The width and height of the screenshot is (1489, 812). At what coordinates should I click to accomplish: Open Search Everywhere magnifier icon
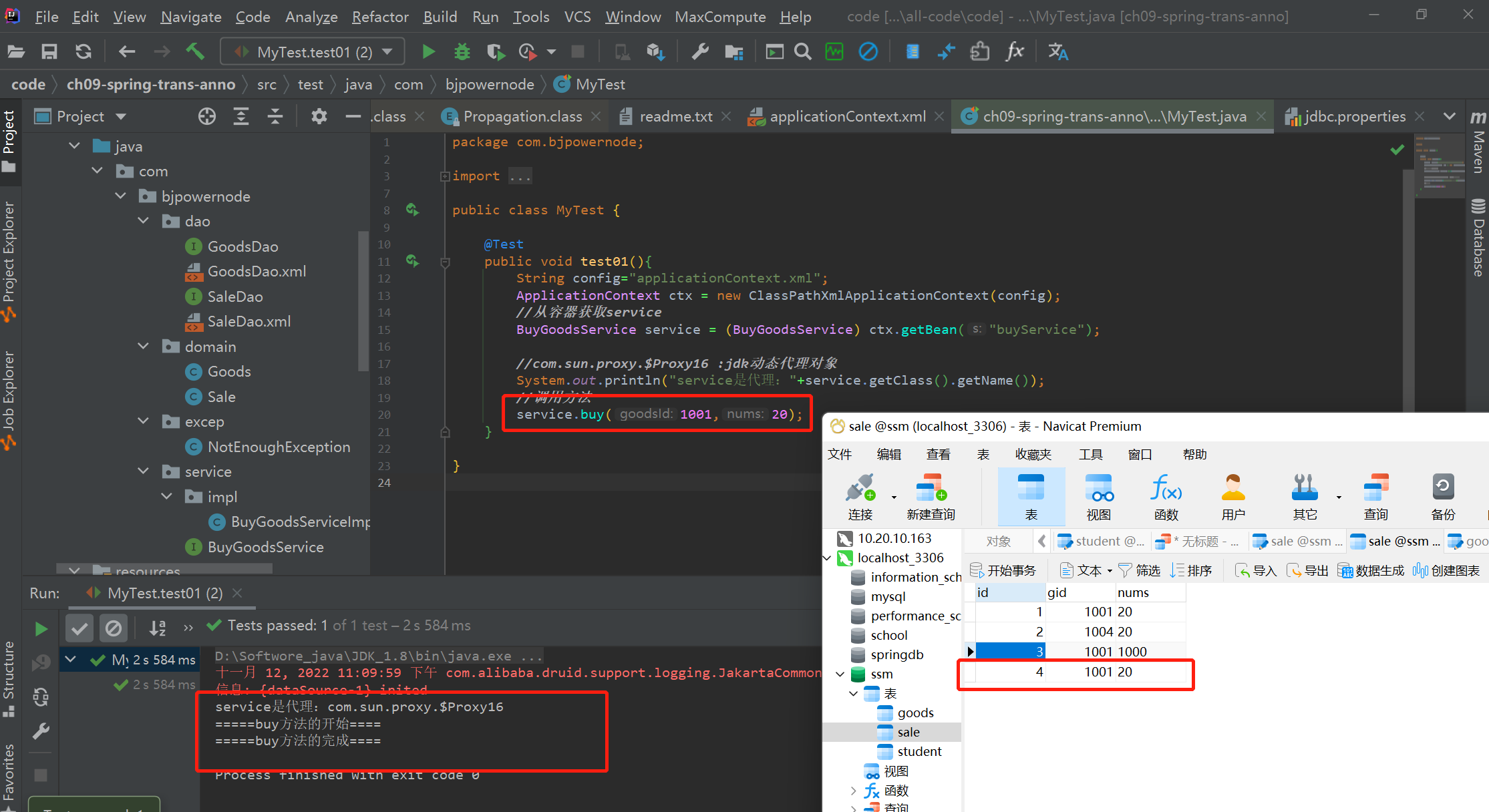[803, 51]
